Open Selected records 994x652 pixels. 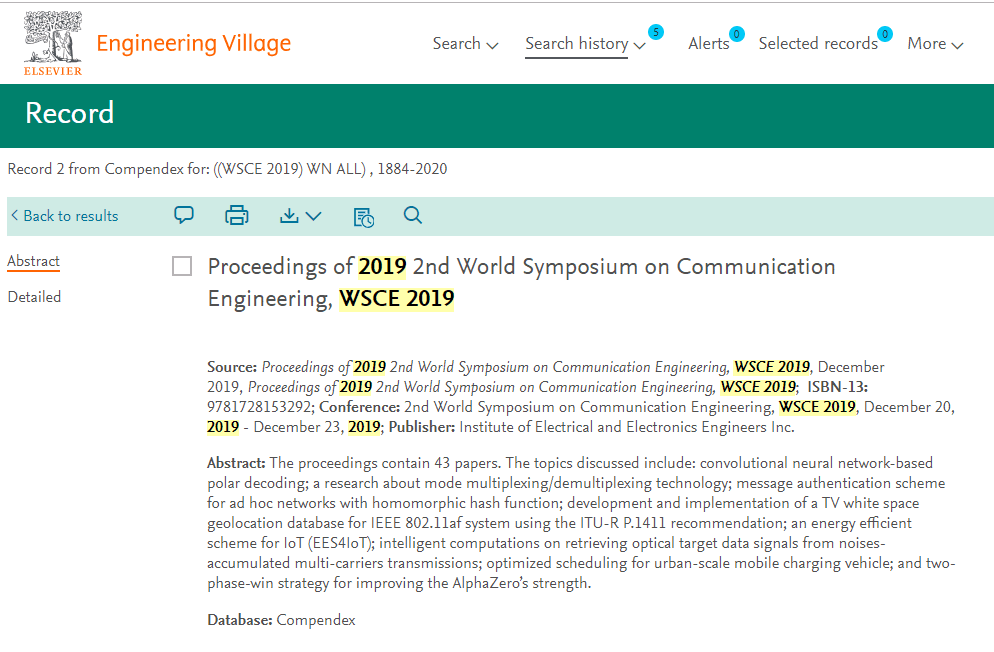point(817,44)
